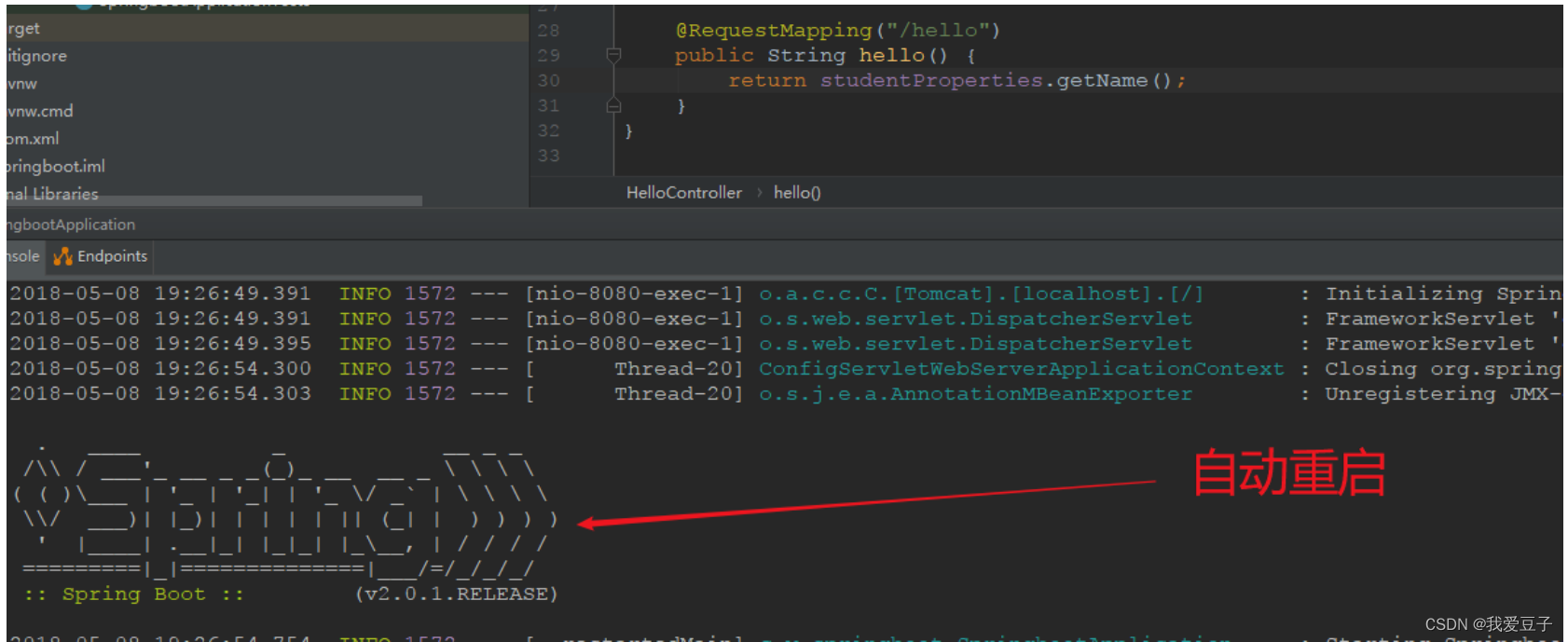Open mvnw.cmd file in project tree
1568x642 pixels.
pos(40,111)
